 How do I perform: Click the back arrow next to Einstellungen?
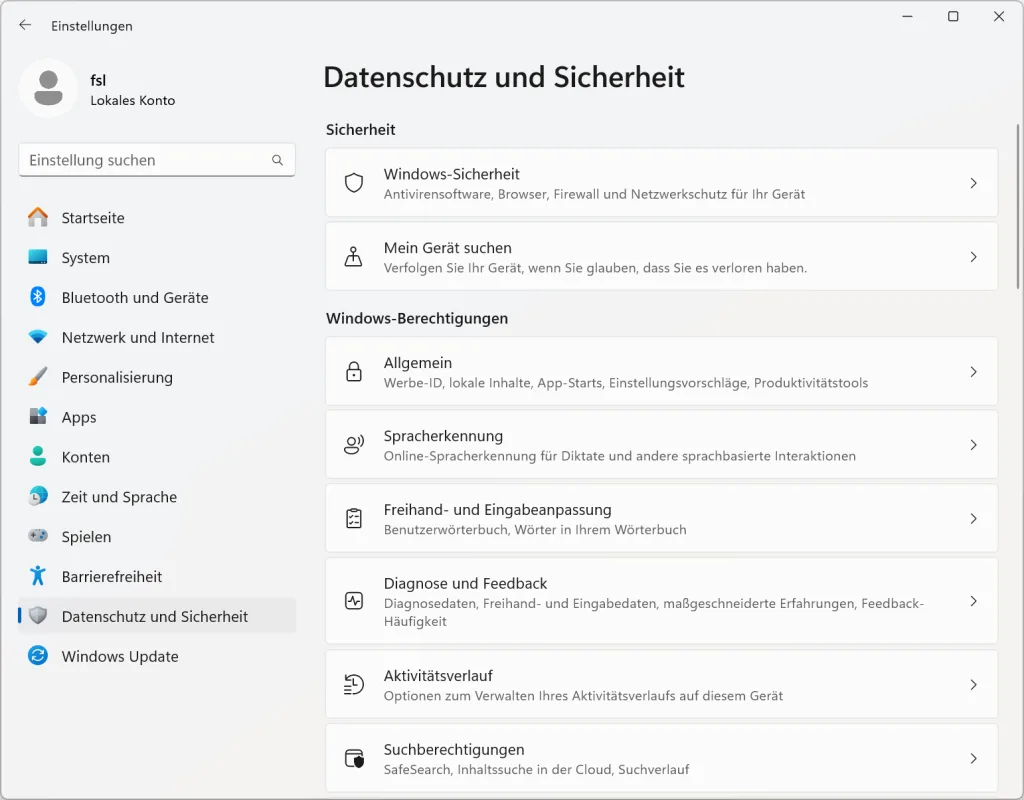(25, 26)
